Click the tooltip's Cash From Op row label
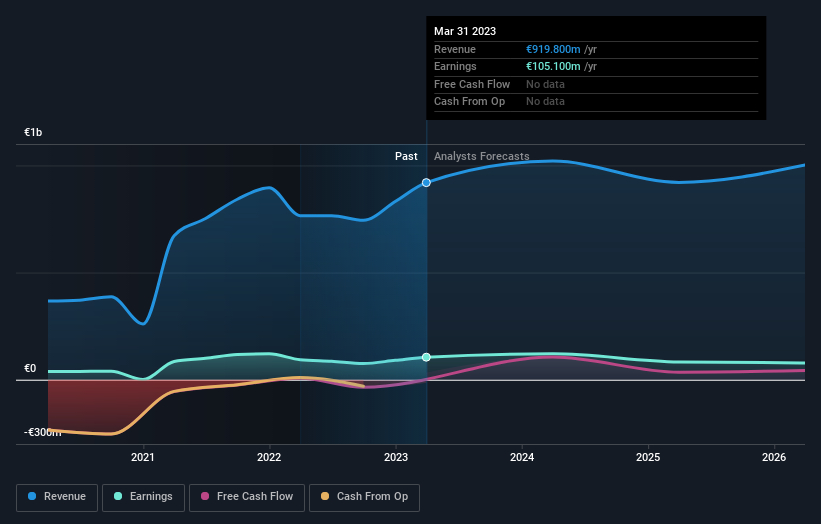This screenshot has width=821, height=524. [x=470, y=102]
